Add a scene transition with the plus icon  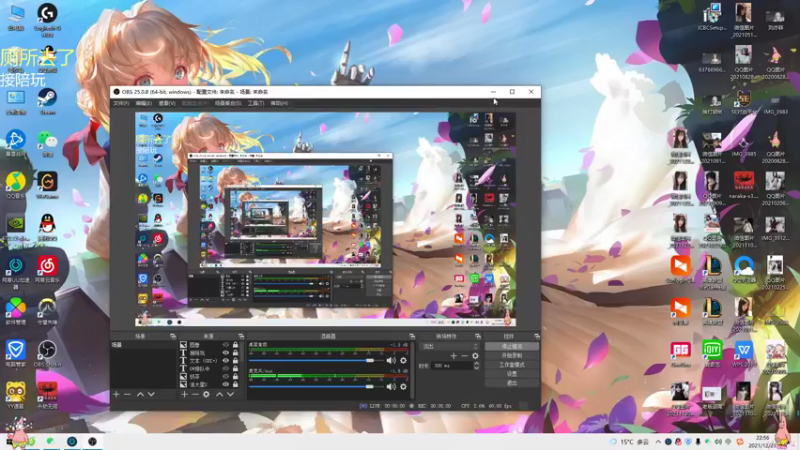[x=454, y=356]
